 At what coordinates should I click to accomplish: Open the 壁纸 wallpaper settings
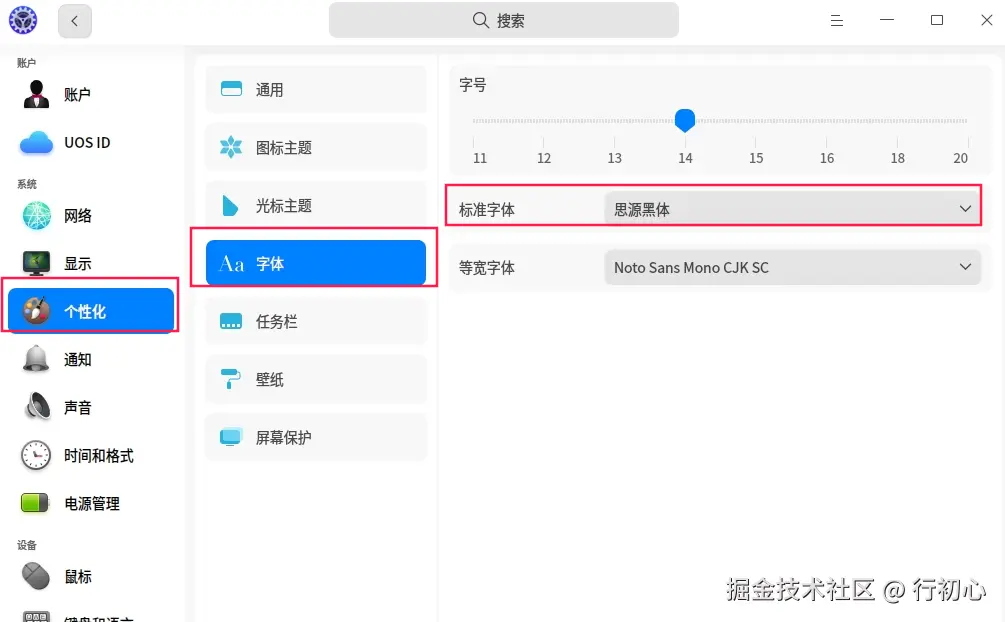click(316, 379)
